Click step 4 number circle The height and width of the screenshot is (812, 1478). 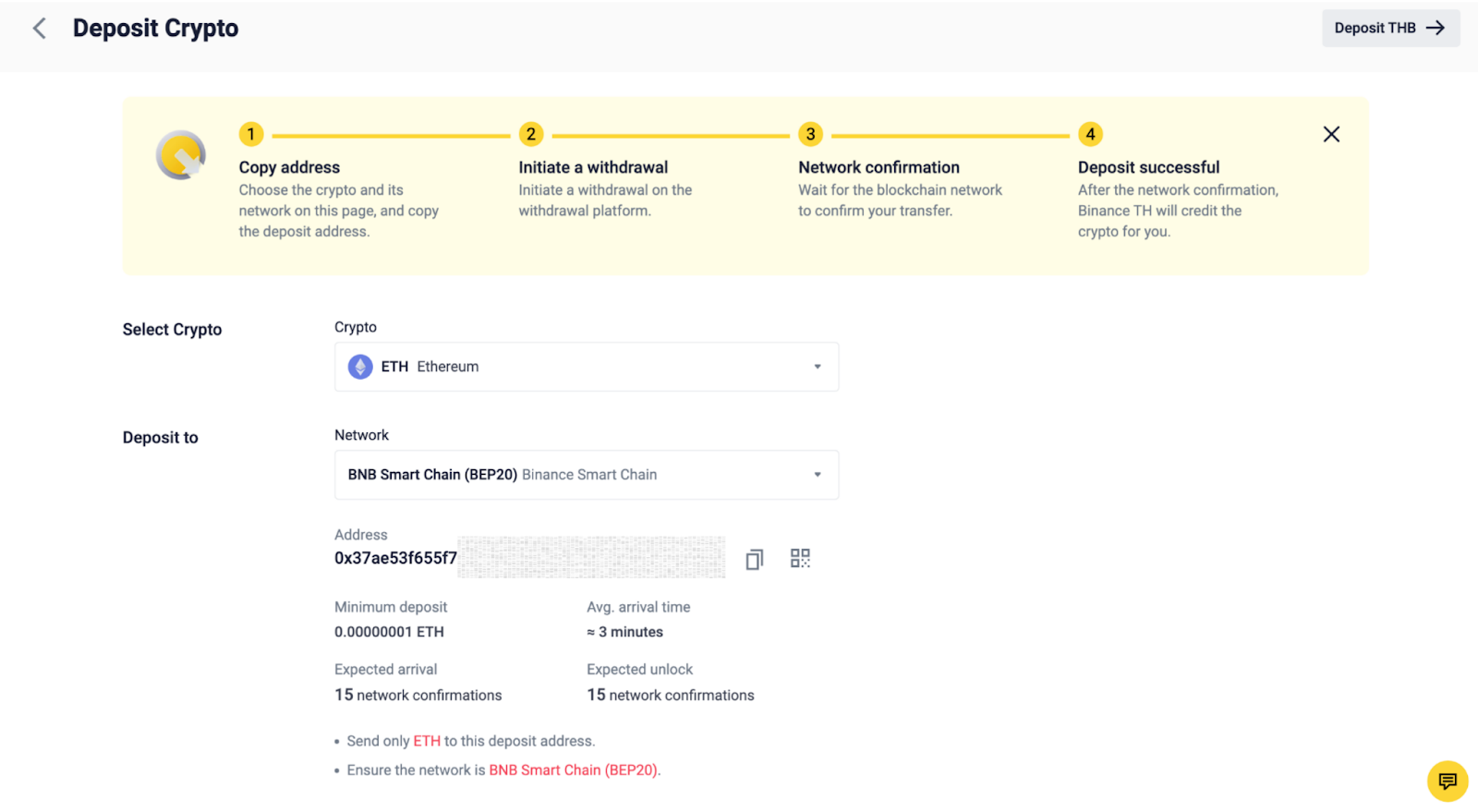(x=1090, y=135)
